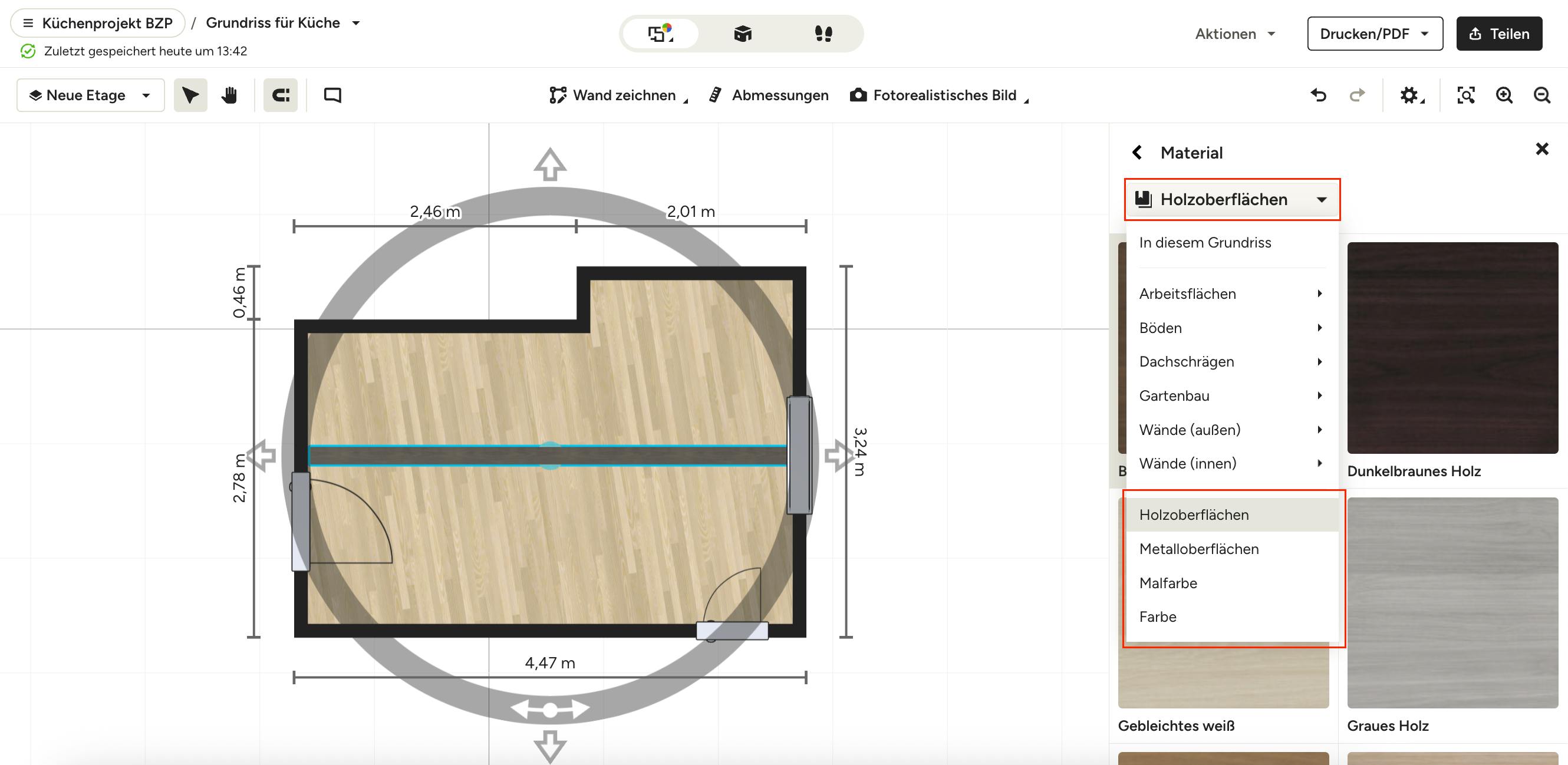The height and width of the screenshot is (765, 1568).
Task: Click the up arrow above the room
Action: pyautogui.click(x=550, y=164)
